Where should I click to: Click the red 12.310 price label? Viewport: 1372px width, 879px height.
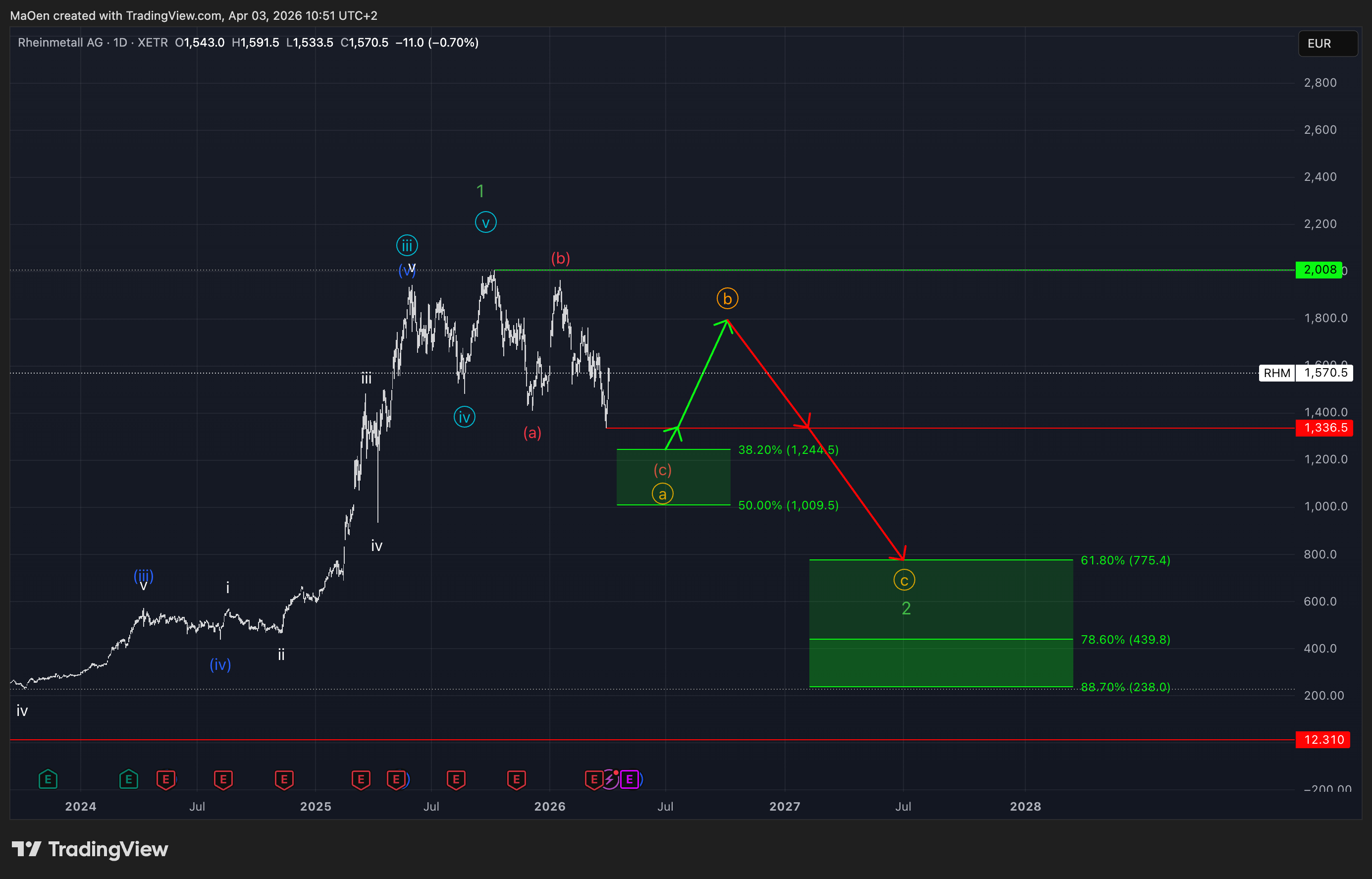pos(1323,740)
